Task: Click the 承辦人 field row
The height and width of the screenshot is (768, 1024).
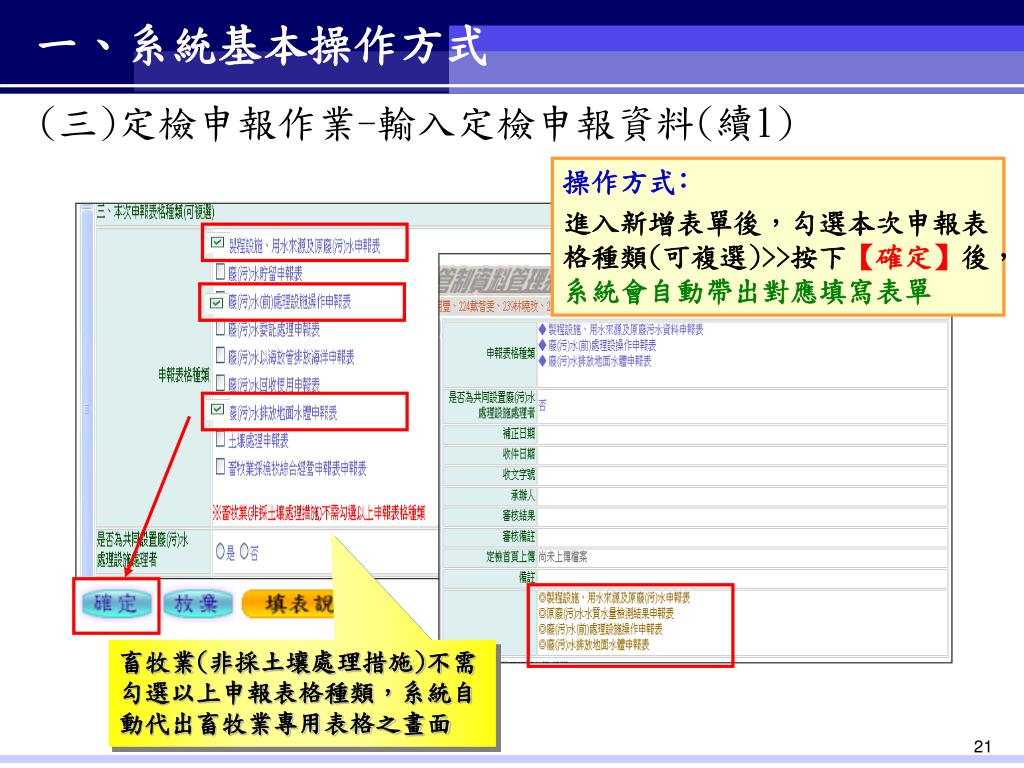Action: click(x=696, y=496)
